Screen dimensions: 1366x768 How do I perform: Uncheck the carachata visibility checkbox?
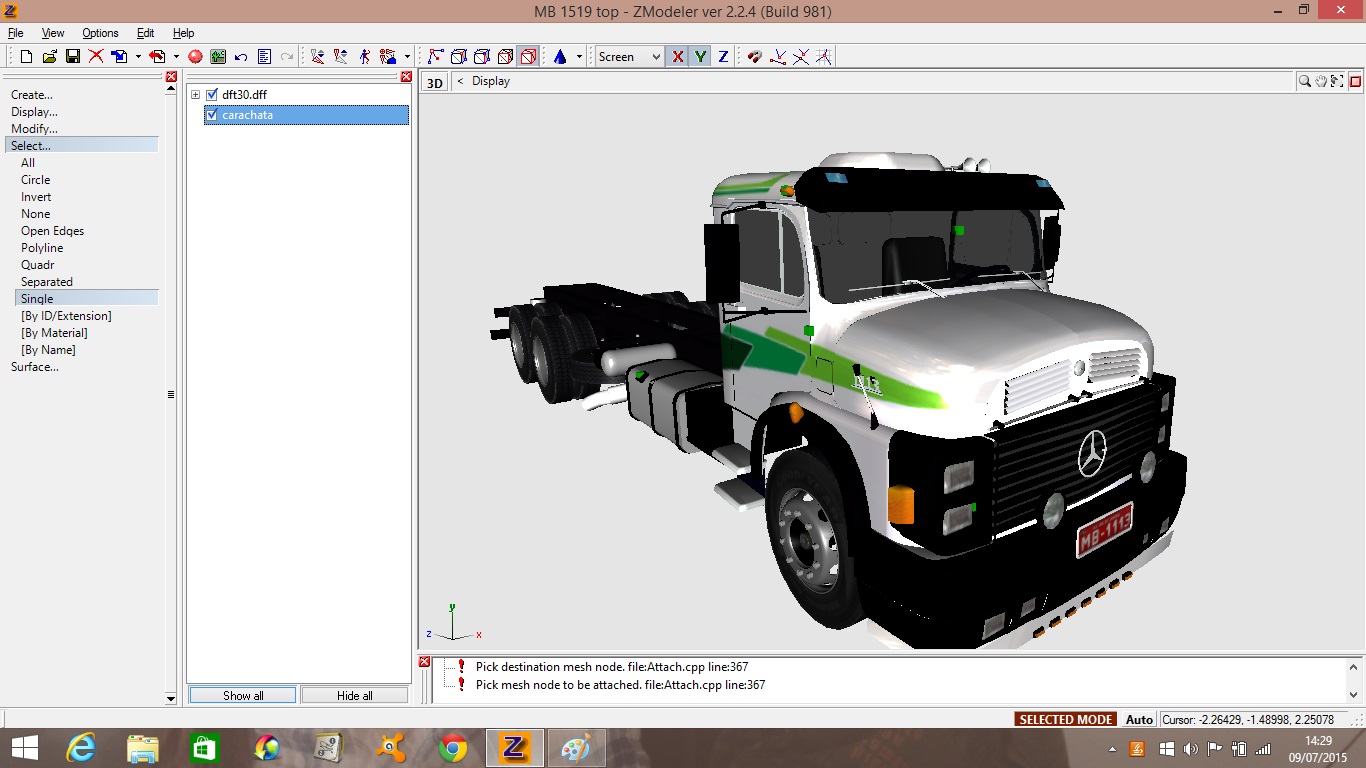(x=212, y=115)
